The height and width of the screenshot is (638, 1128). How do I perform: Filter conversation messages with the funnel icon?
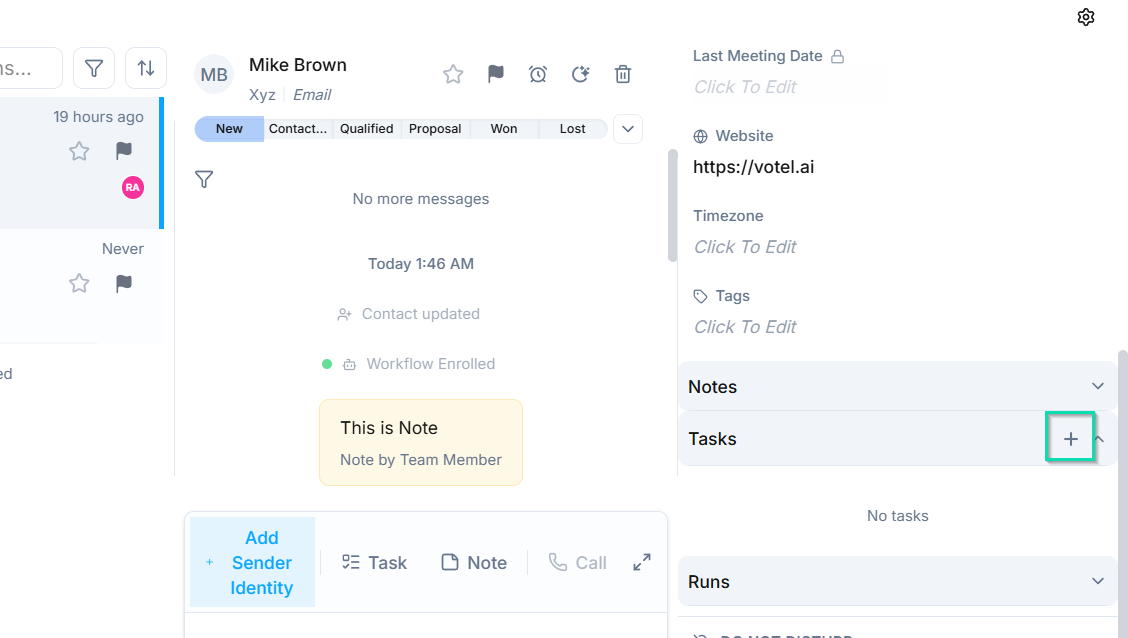pyautogui.click(x=204, y=178)
